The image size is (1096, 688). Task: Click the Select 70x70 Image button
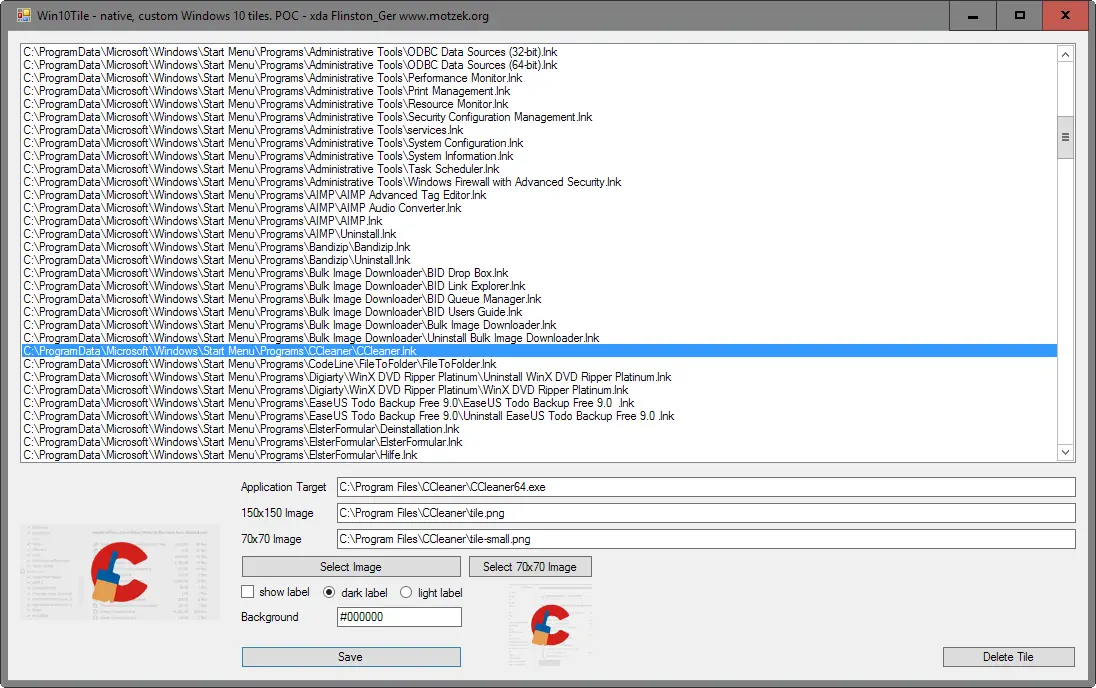pos(530,566)
